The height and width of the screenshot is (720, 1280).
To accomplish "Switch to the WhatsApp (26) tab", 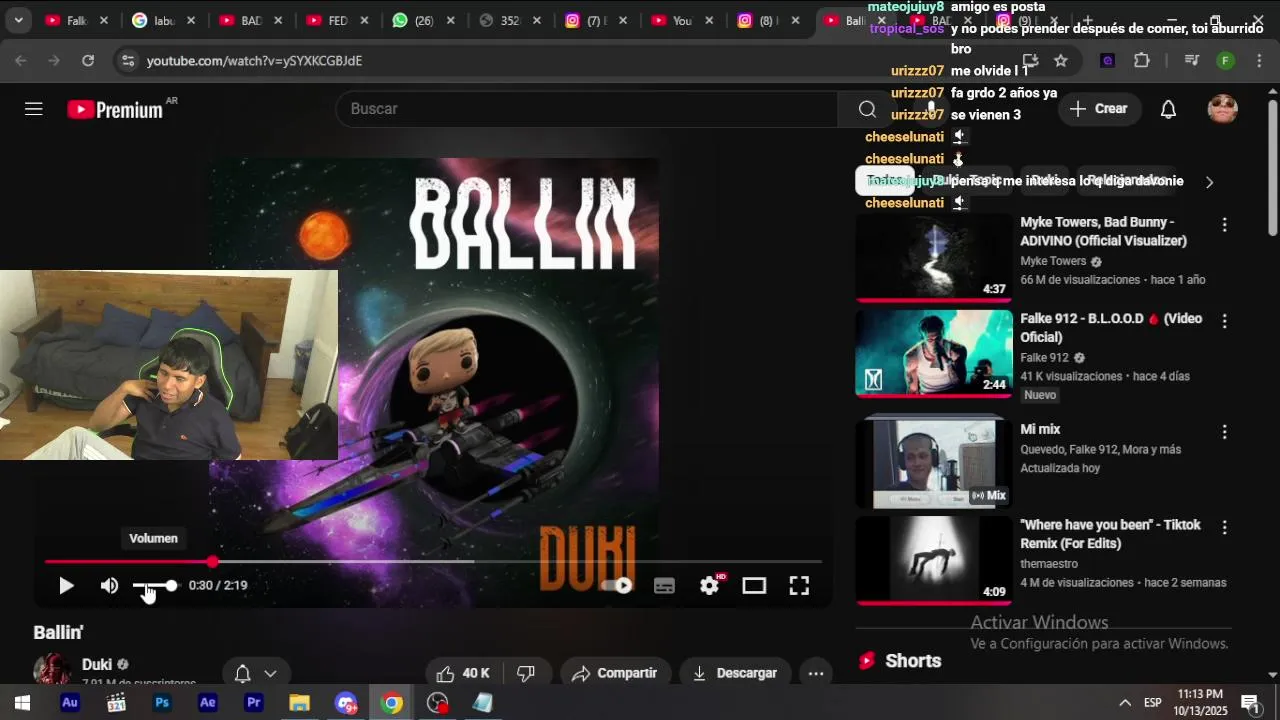I will tap(416, 20).
